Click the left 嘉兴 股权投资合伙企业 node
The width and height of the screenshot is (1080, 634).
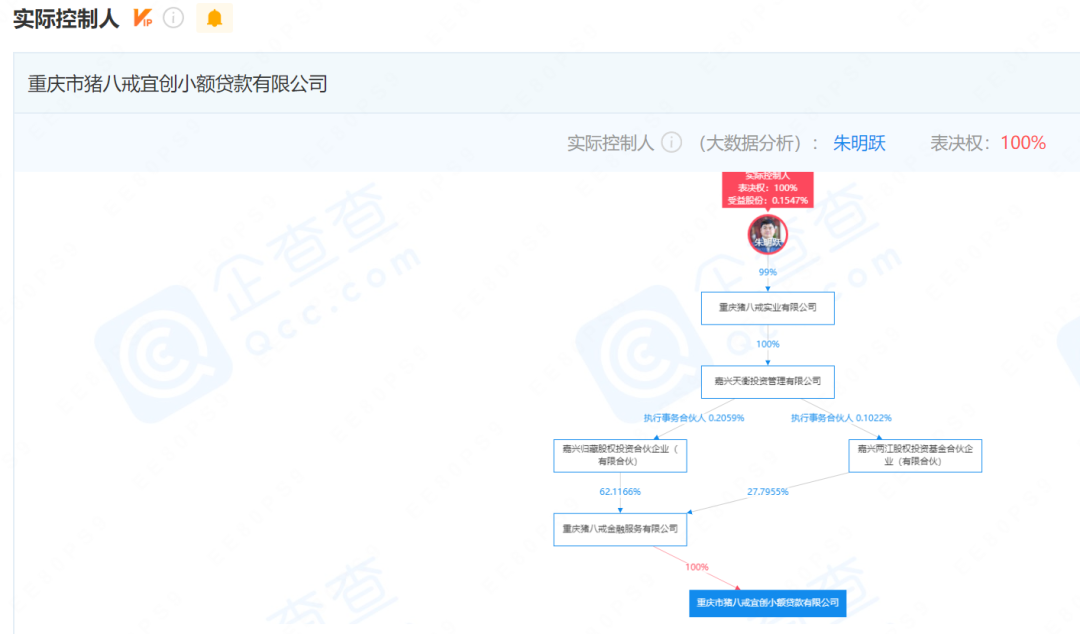coord(620,455)
